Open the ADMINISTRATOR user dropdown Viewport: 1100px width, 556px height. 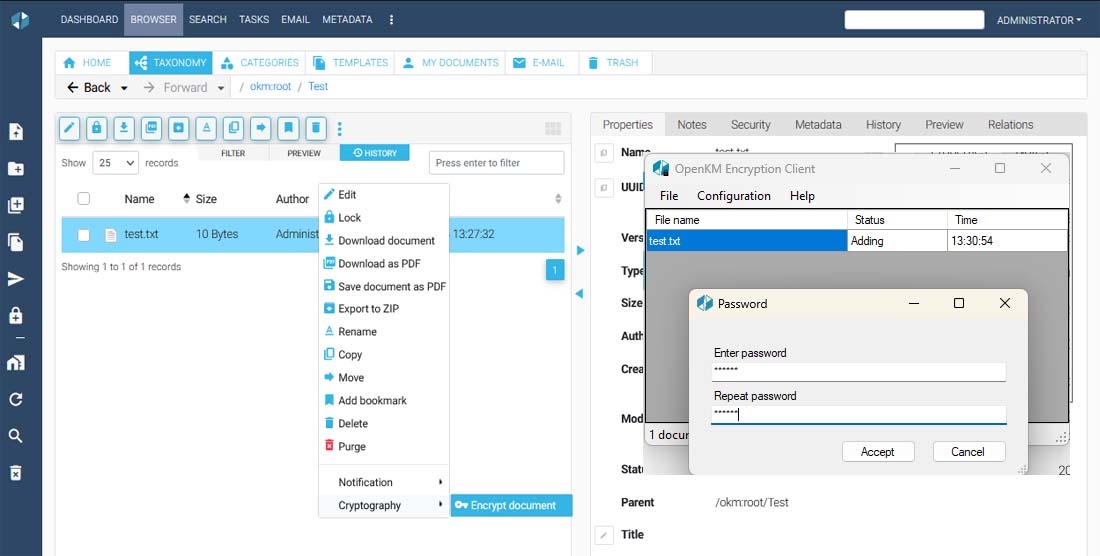click(1039, 20)
